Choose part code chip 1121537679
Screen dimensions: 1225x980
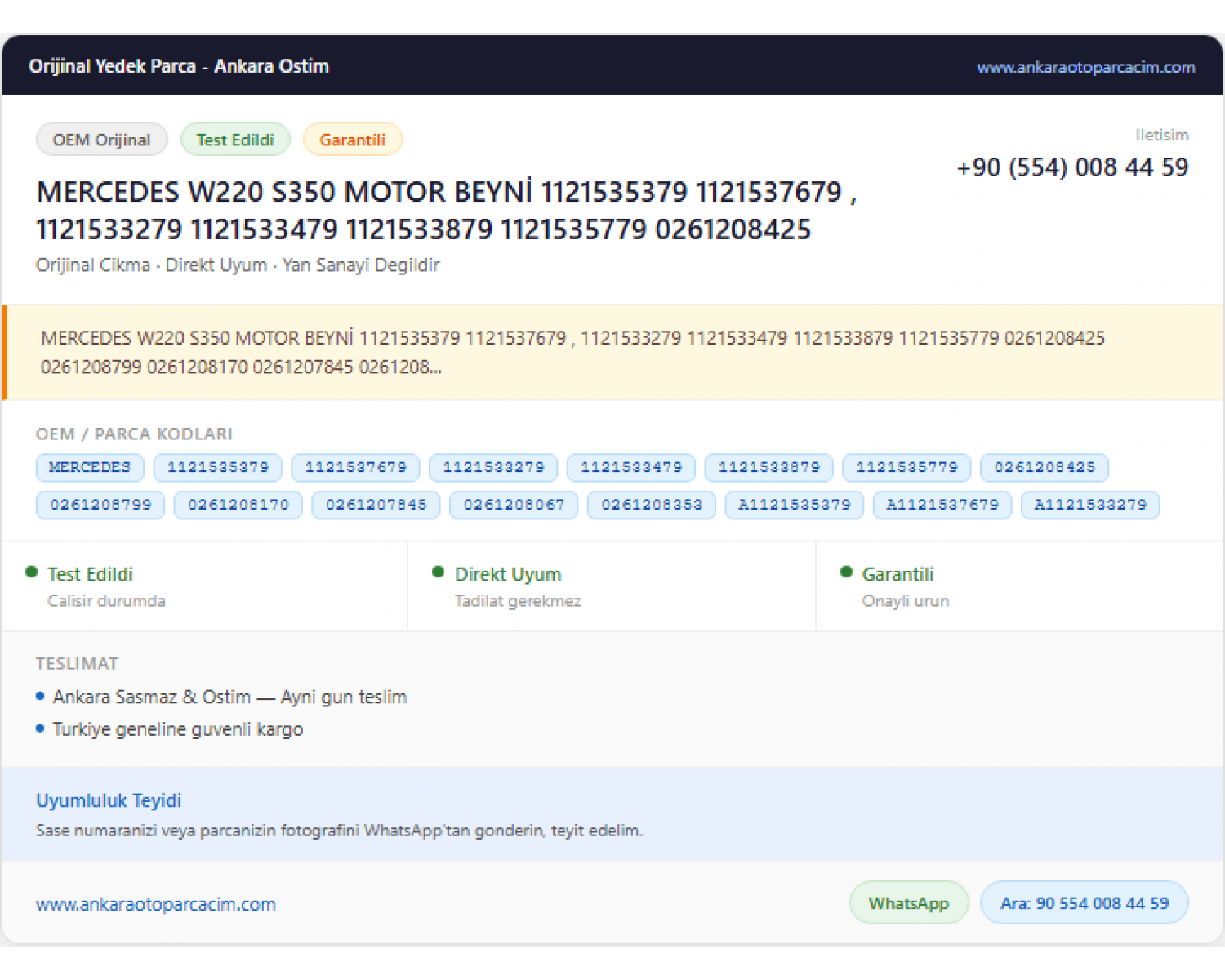[x=355, y=467]
